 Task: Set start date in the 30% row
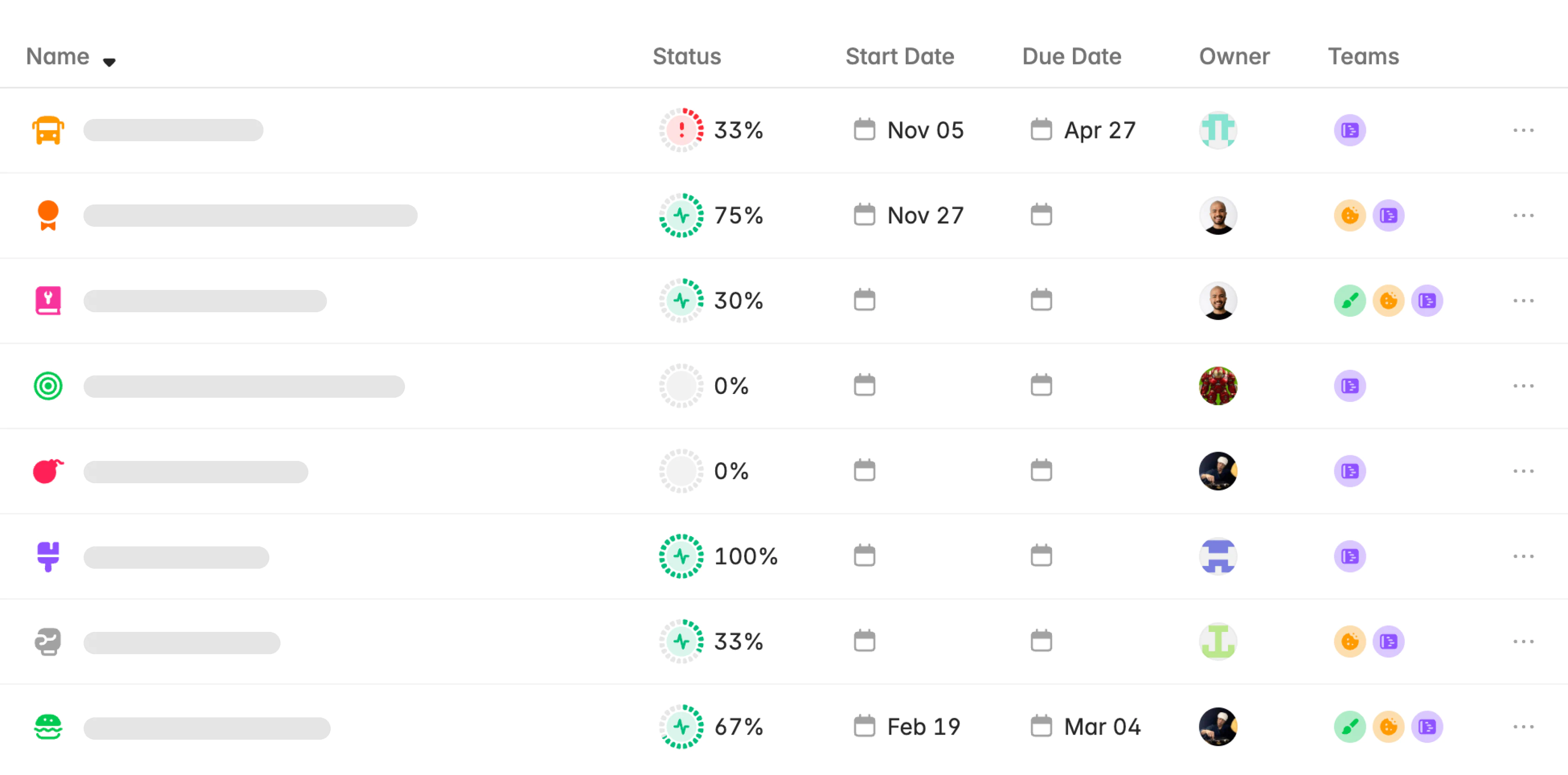click(864, 300)
